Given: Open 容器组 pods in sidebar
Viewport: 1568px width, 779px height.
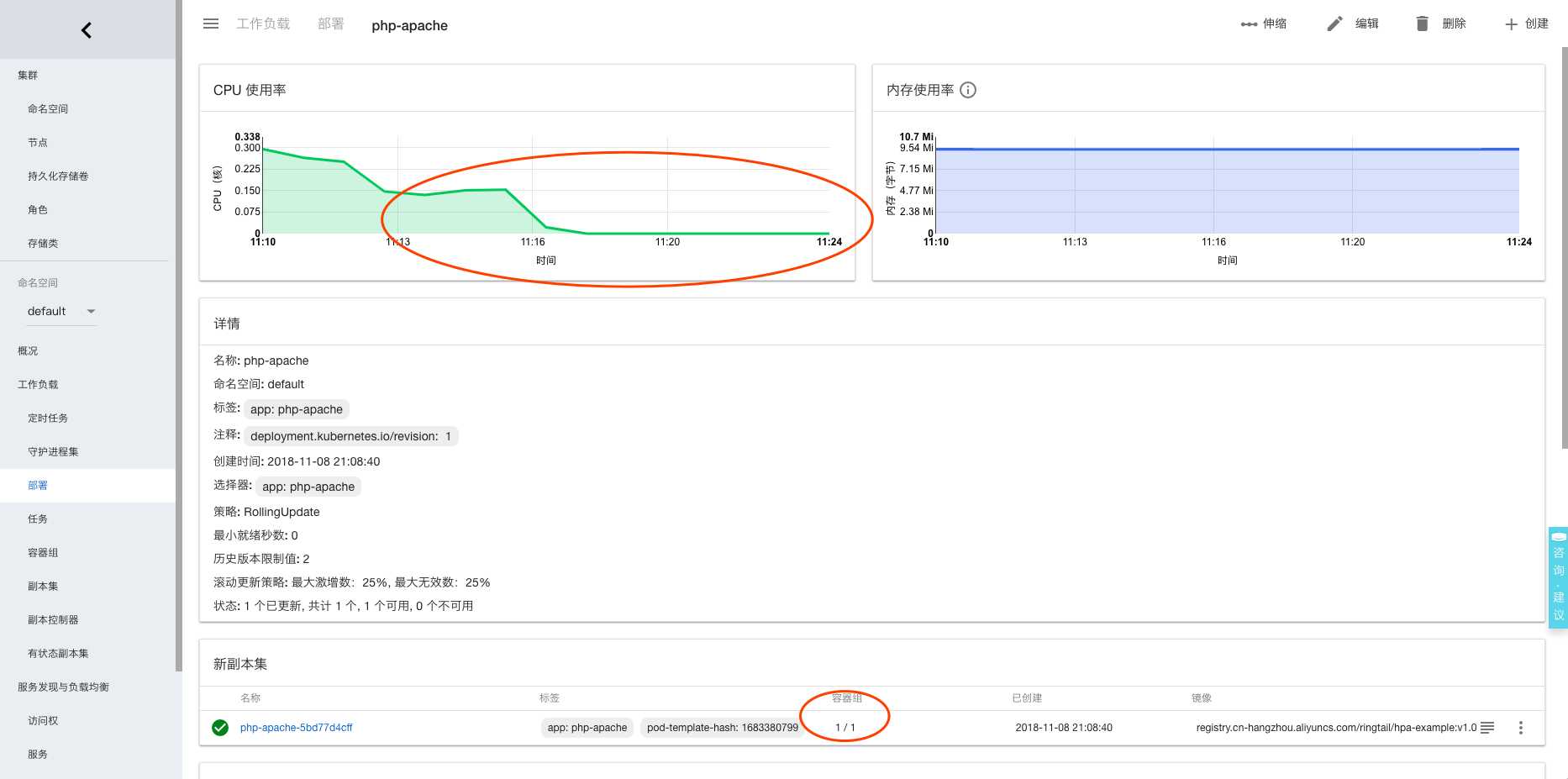Looking at the screenshot, I should click(43, 553).
